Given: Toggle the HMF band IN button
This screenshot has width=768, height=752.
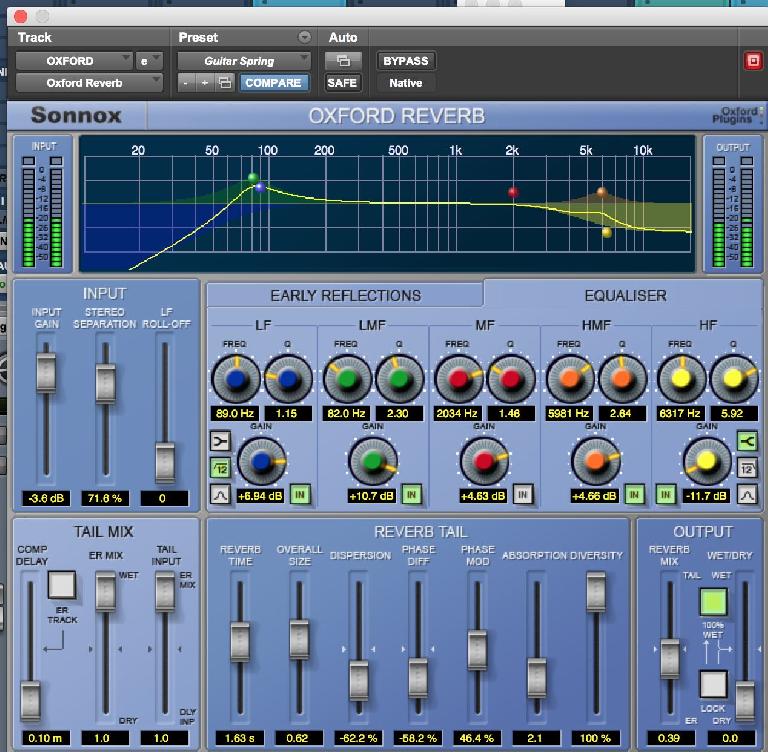Looking at the screenshot, I should [634, 495].
